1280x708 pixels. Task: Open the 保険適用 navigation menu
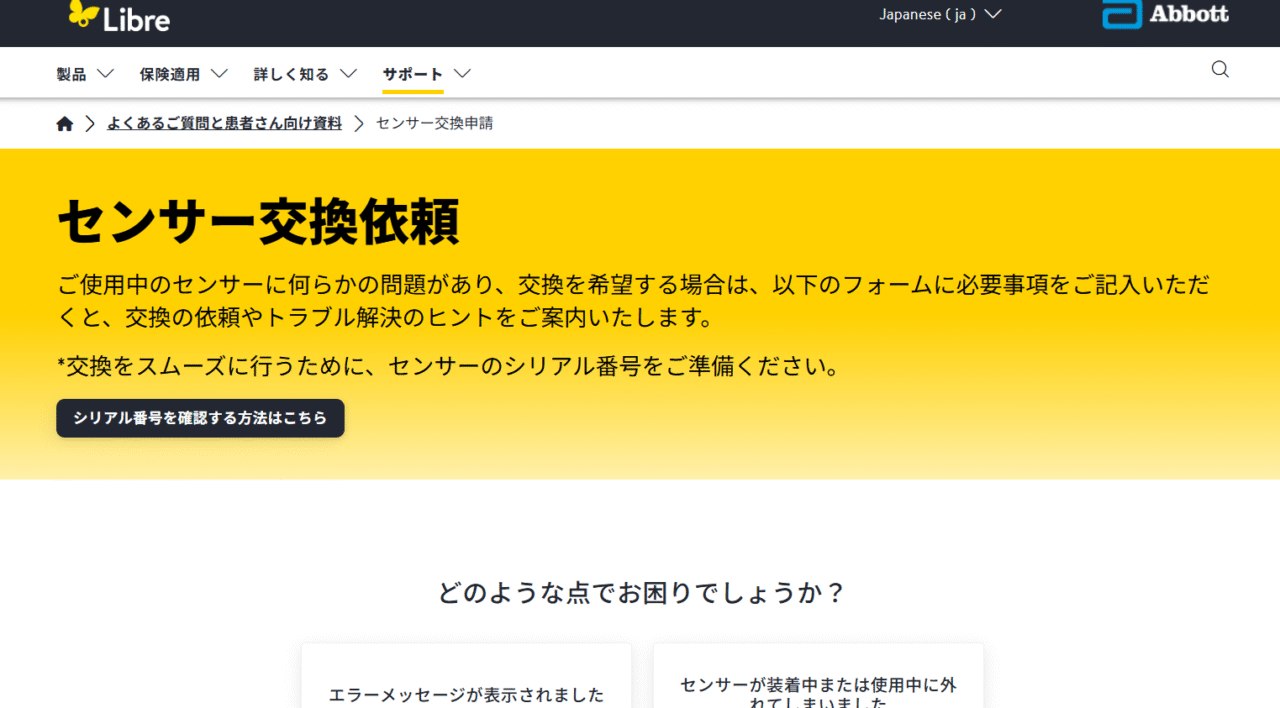point(169,74)
